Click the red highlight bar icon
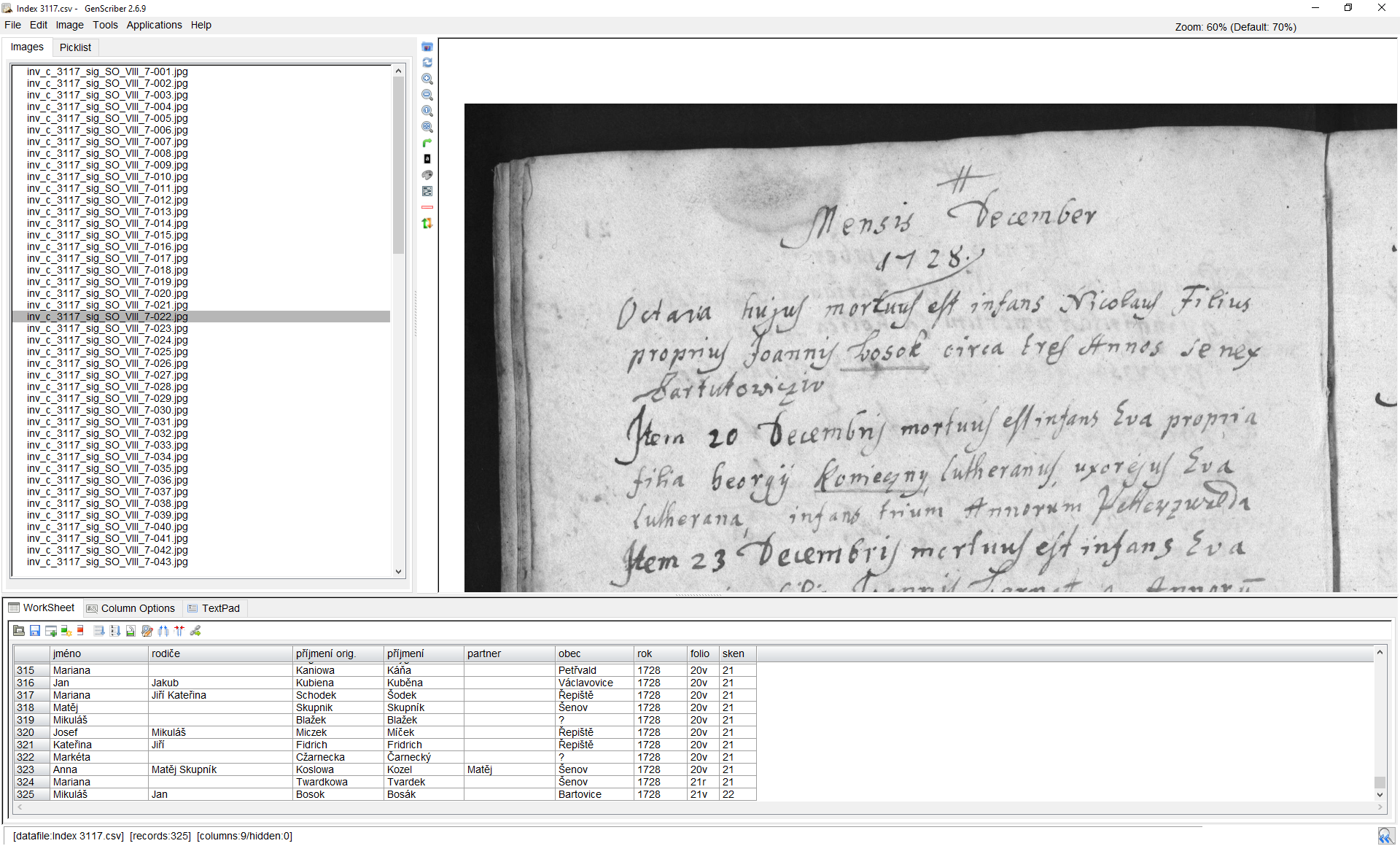Screen dimensions: 1400x846 (x=427, y=207)
